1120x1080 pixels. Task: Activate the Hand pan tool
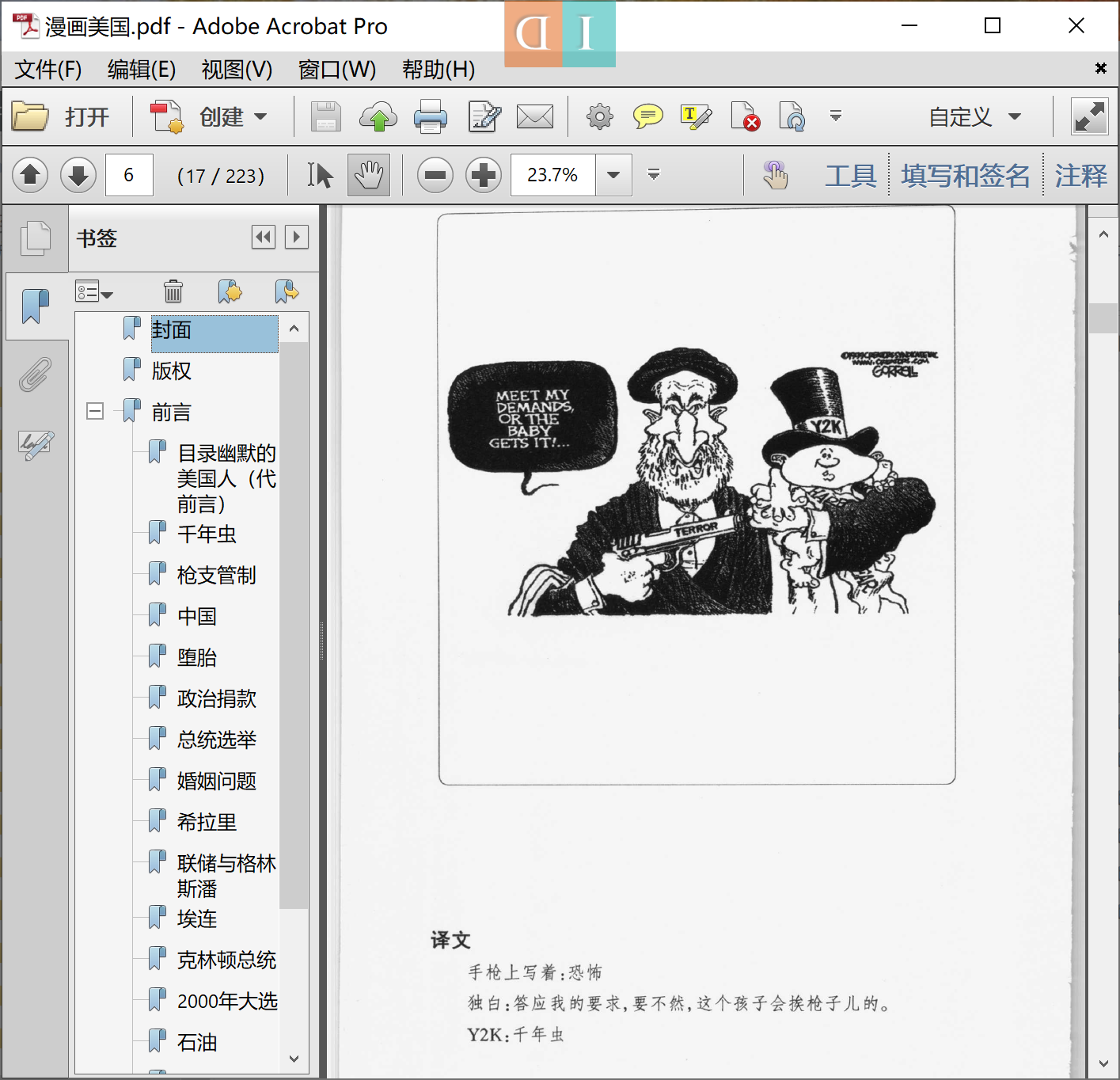click(369, 175)
